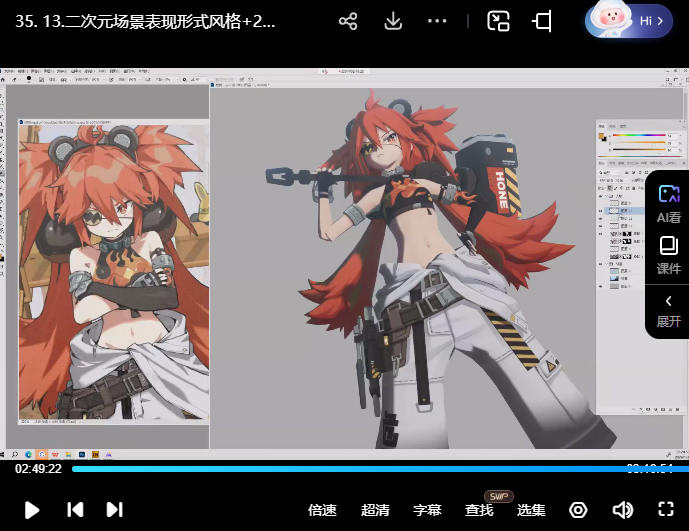The height and width of the screenshot is (531, 689).
Task: Open the 超清 video quality menu
Action: point(375,510)
